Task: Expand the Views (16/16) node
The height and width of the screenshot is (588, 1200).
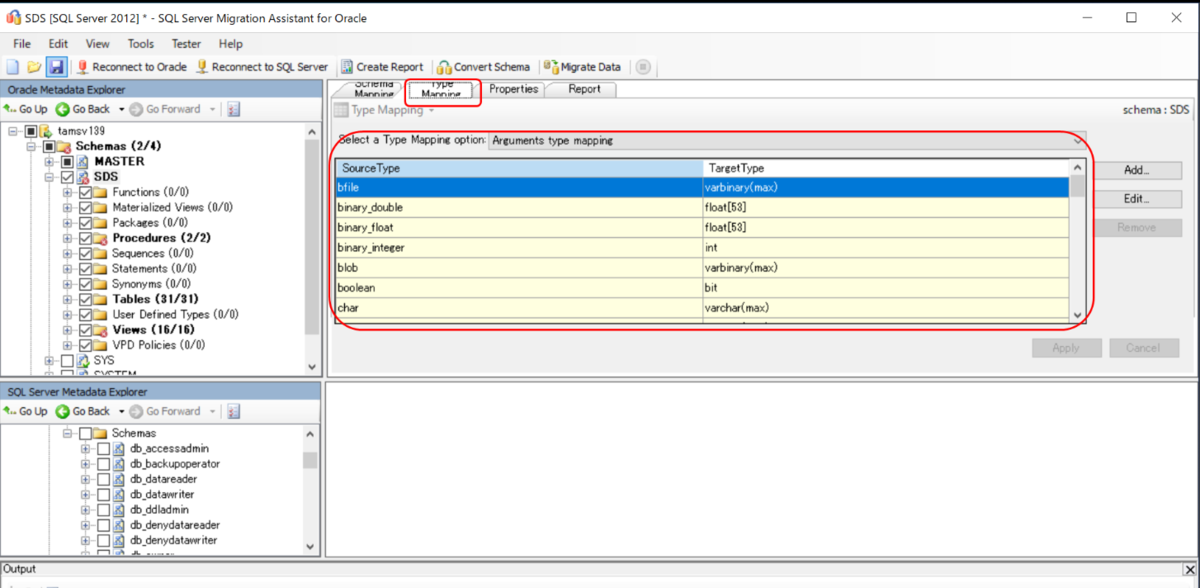Action: [68, 329]
